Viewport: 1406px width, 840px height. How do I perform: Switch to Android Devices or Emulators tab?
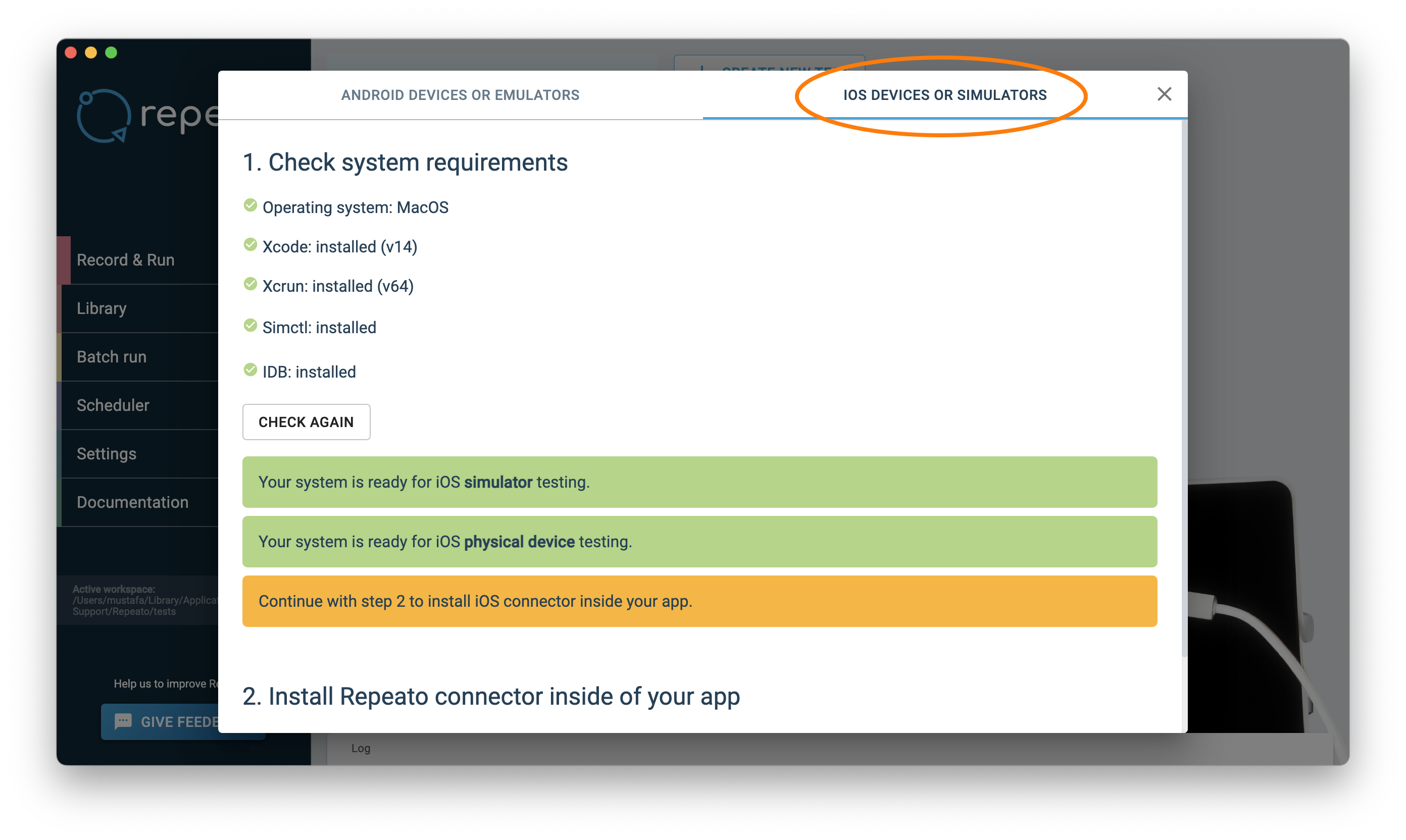pyautogui.click(x=460, y=95)
